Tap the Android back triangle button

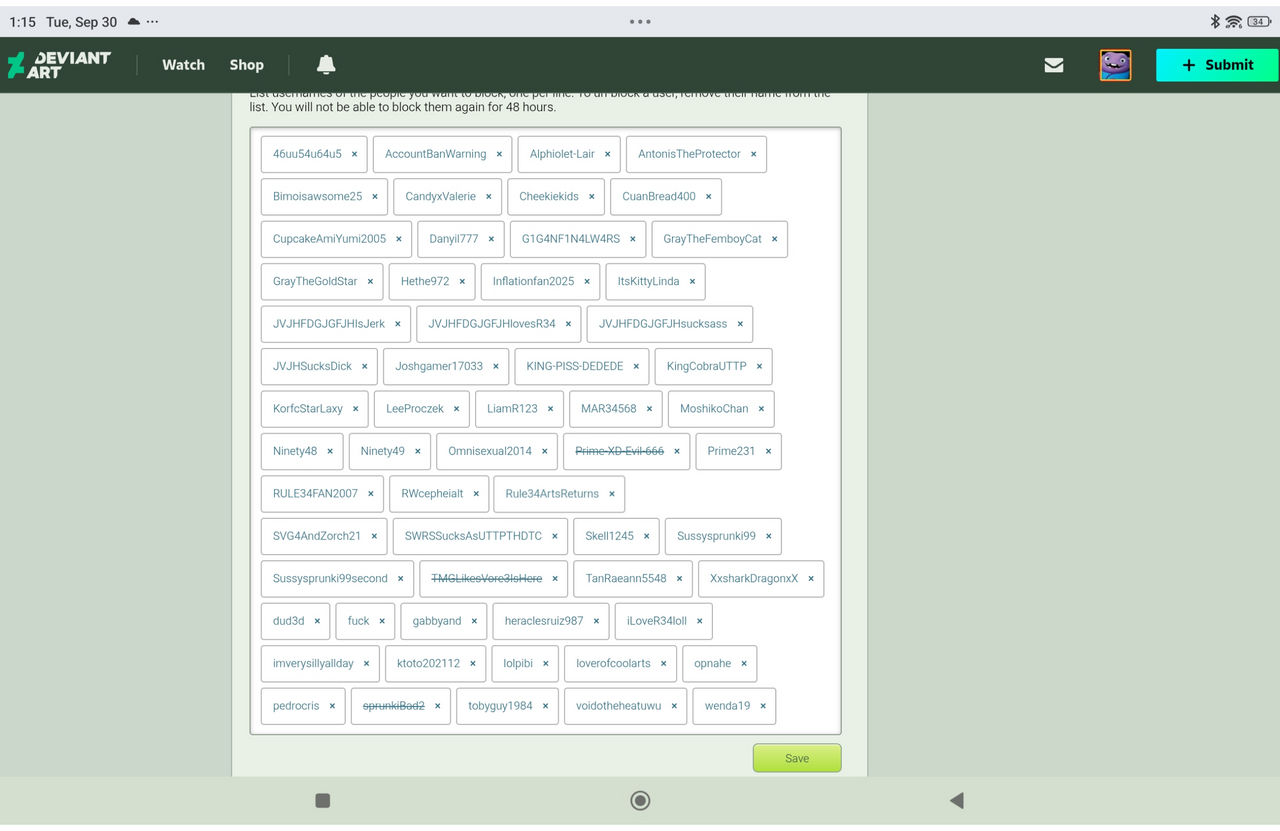tap(957, 800)
